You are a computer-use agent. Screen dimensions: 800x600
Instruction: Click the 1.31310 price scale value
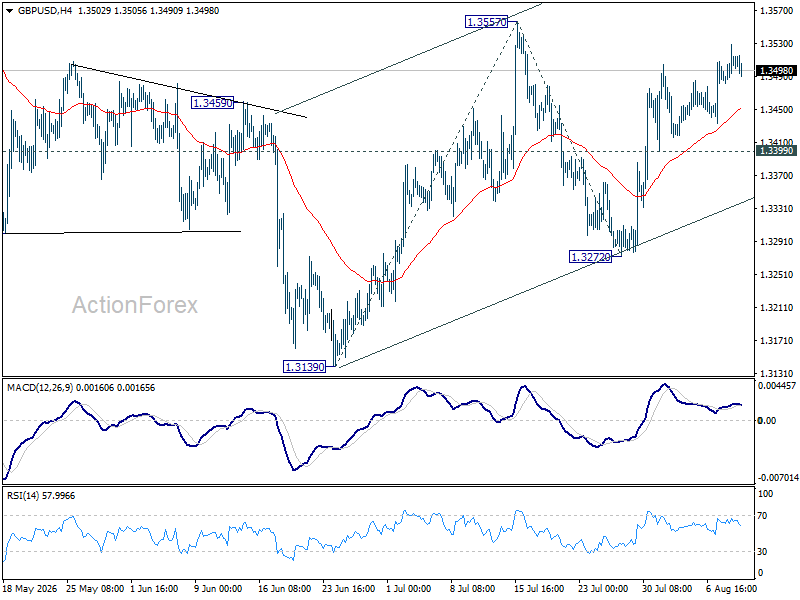pyautogui.click(x=776, y=373)
